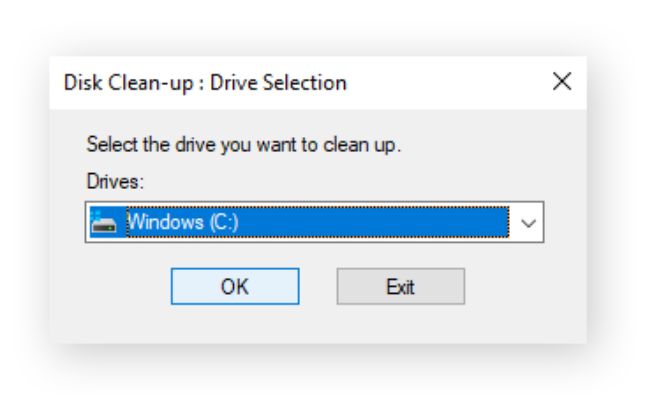
Task: Confirm drive selection with OK button
Action: click(235, 286)
